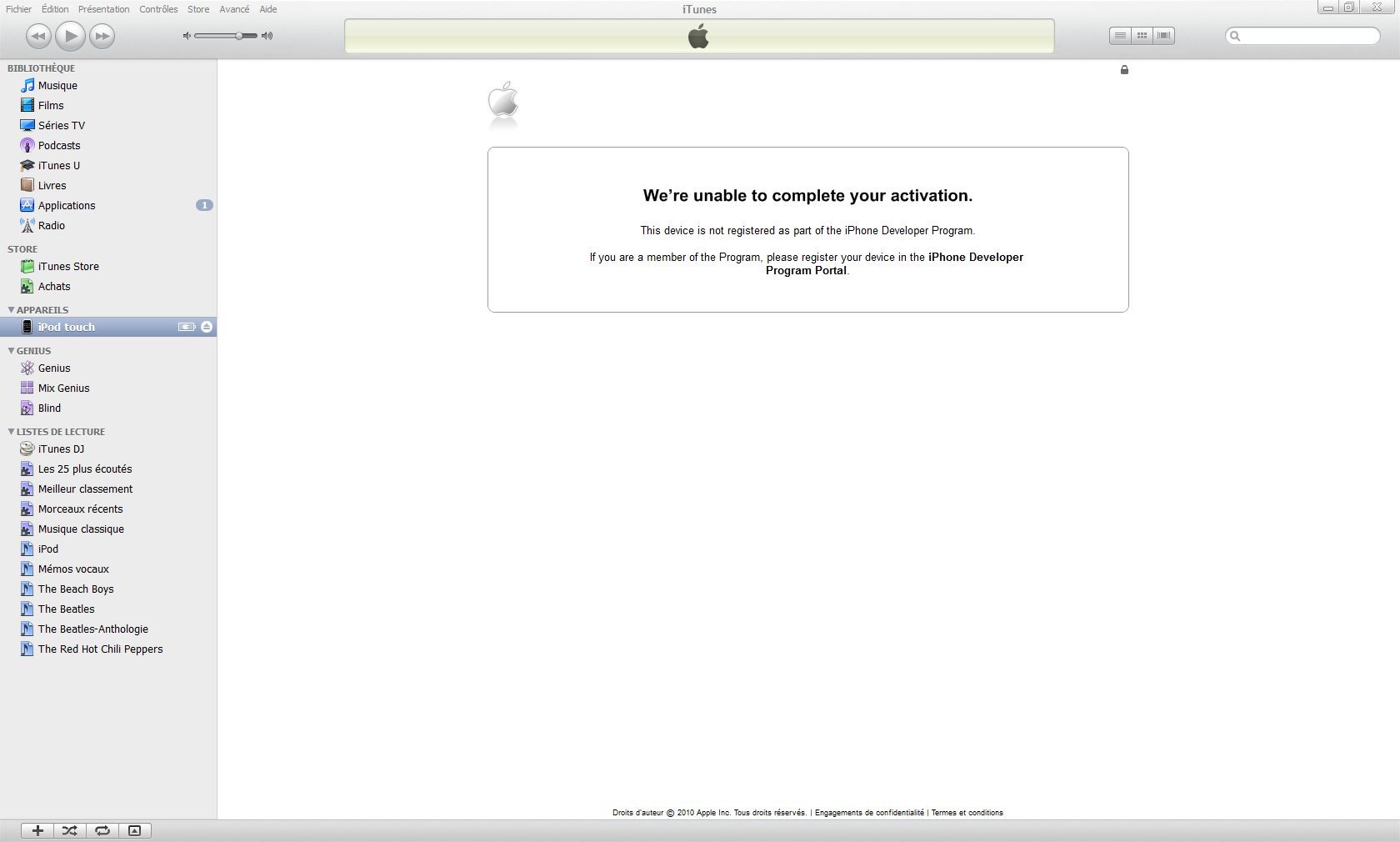Open Termes et conditions link

click(x=967, y=813)
